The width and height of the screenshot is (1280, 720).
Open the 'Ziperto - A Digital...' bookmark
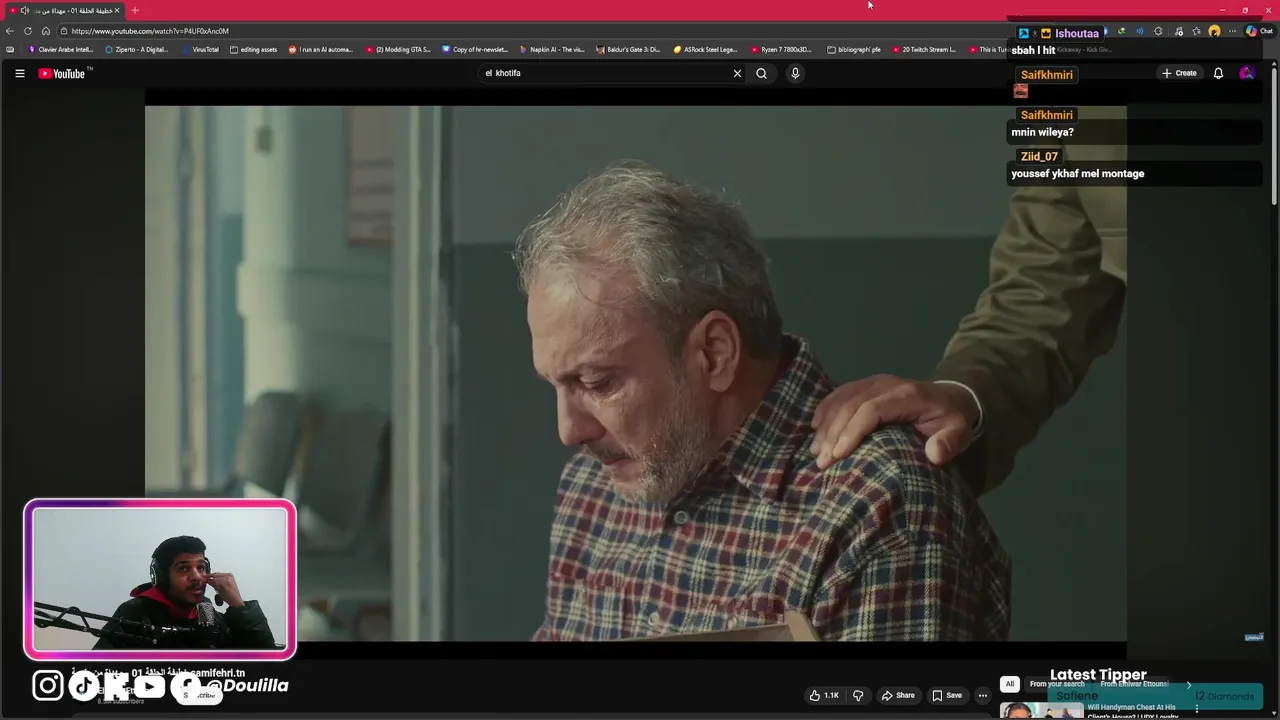137,49
